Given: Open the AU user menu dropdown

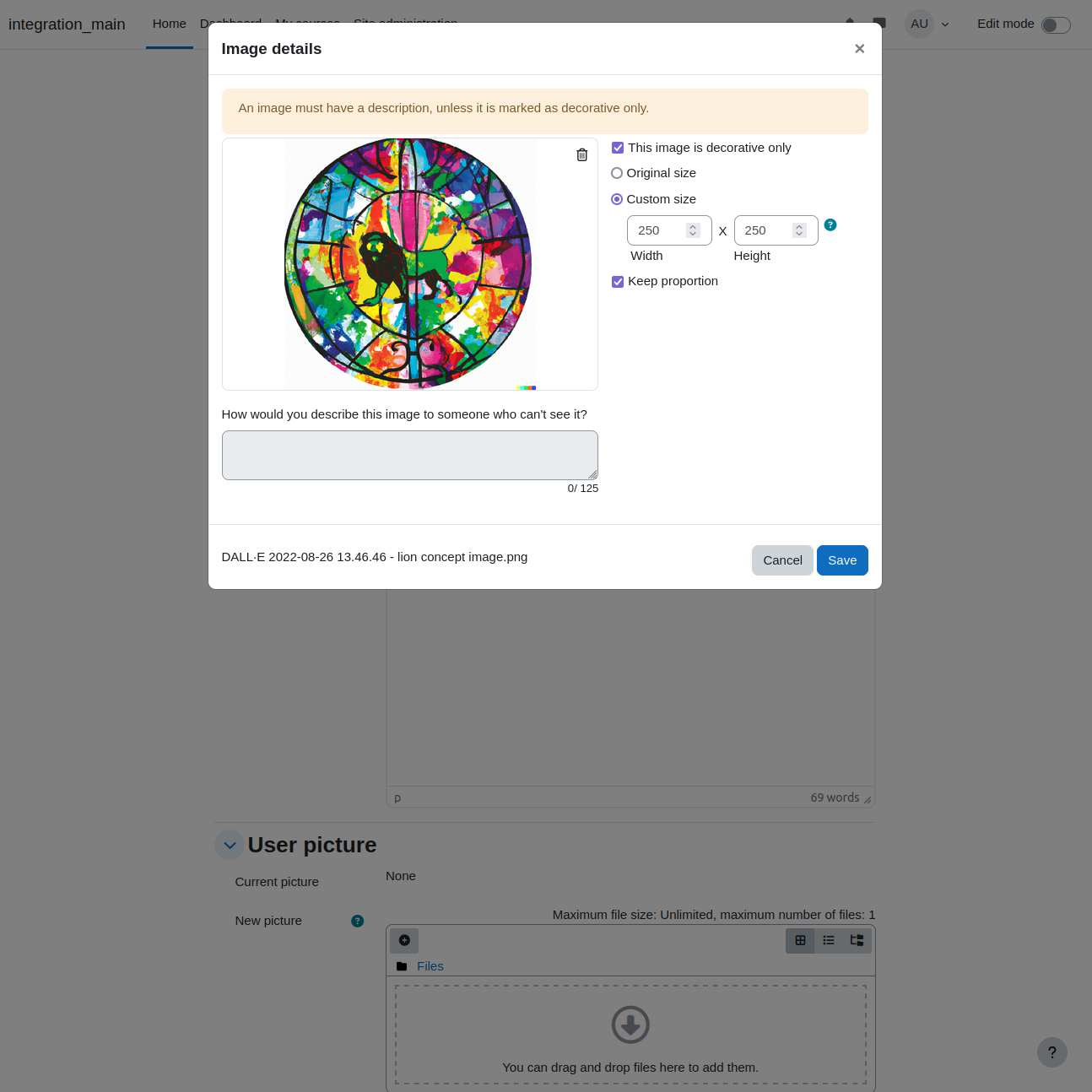Looking at the screenshot, I should 928,24.
